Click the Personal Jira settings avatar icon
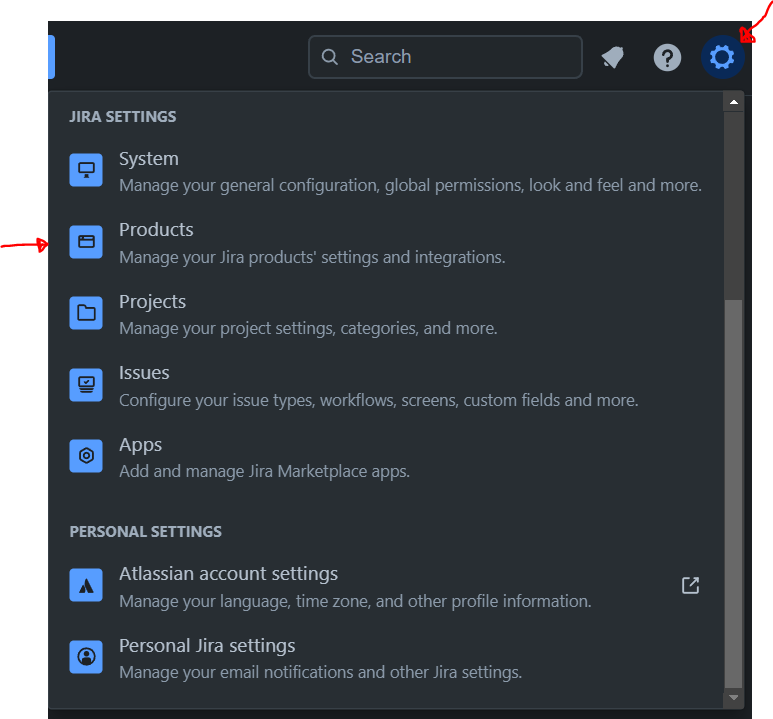This screenshot has width=773, height=719. click(x=86, y=657)
